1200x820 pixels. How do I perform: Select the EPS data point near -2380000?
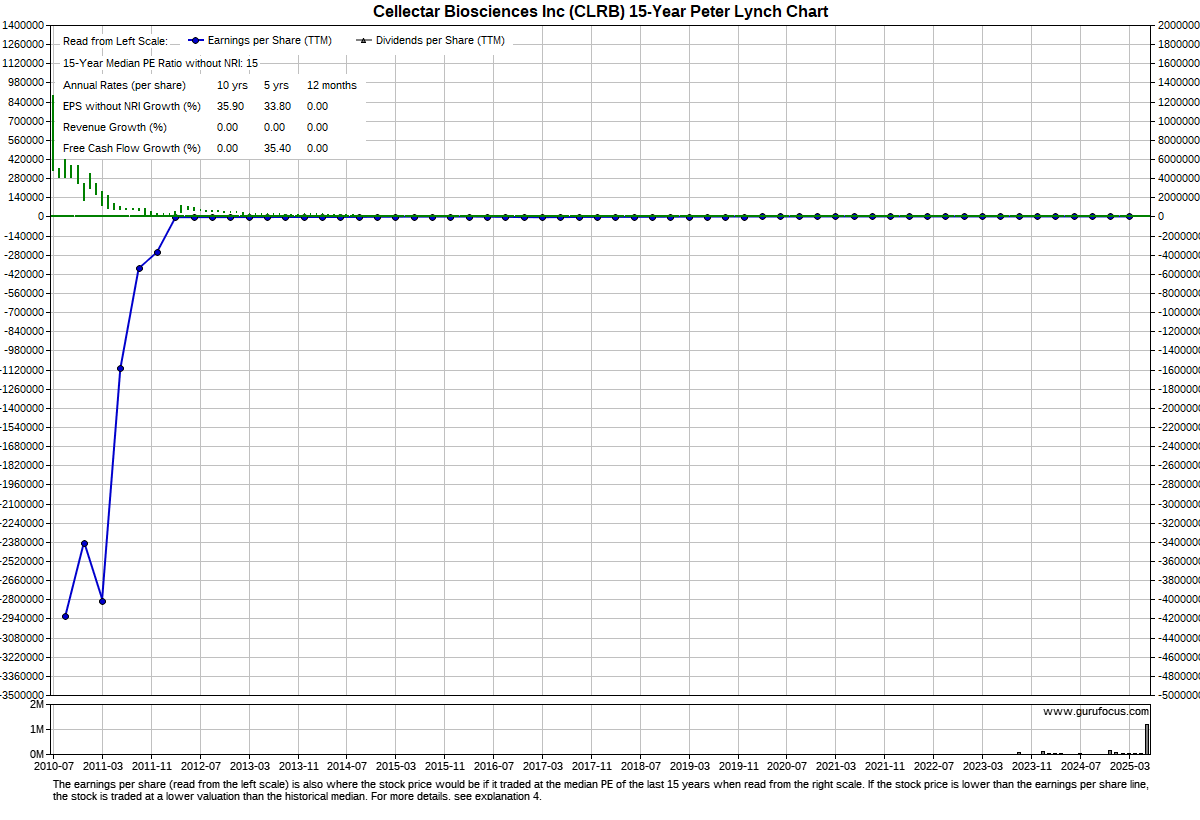[84, 543]
